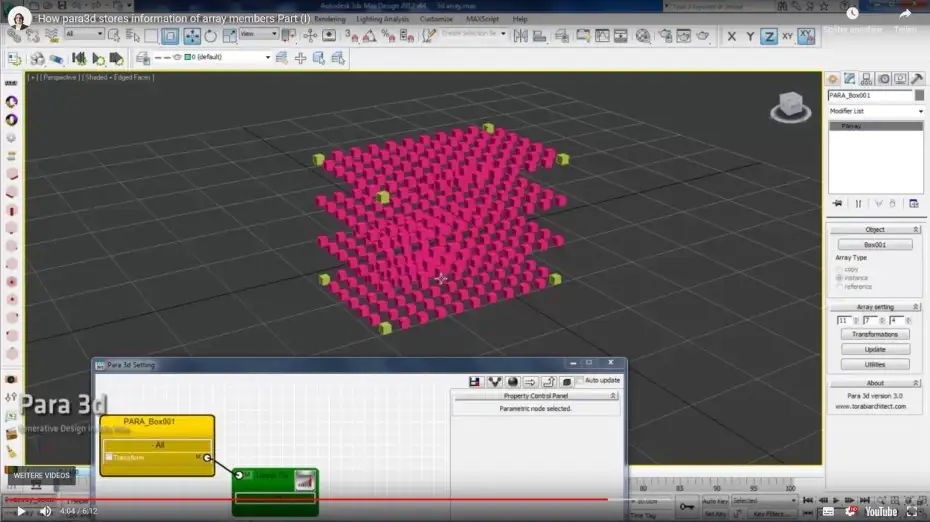Collapse the Property Control Panel rollout
The height and width of the screenshot is (522, 930).
536,396
